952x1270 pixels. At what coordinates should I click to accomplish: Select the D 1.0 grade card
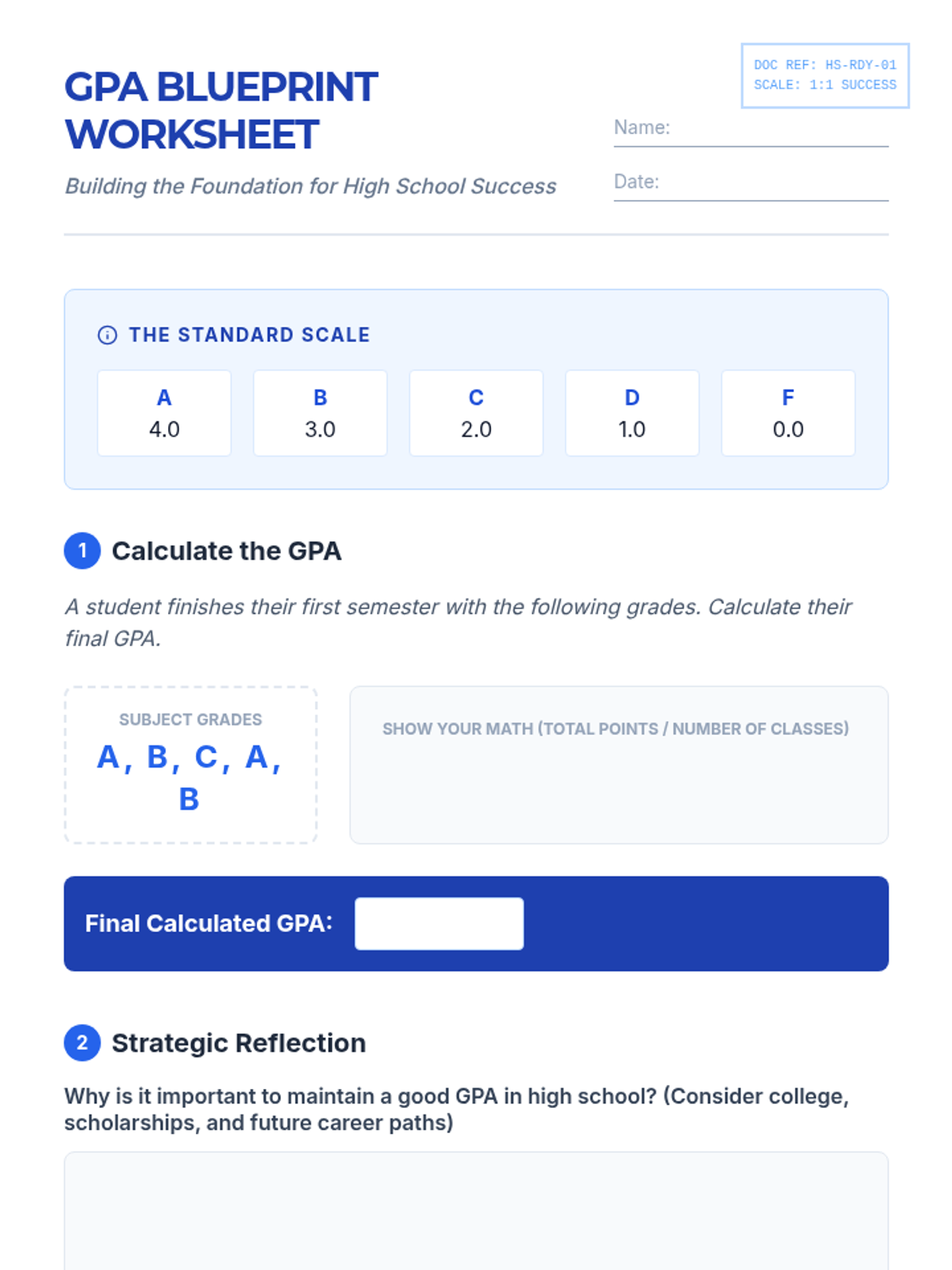(632, 414)
